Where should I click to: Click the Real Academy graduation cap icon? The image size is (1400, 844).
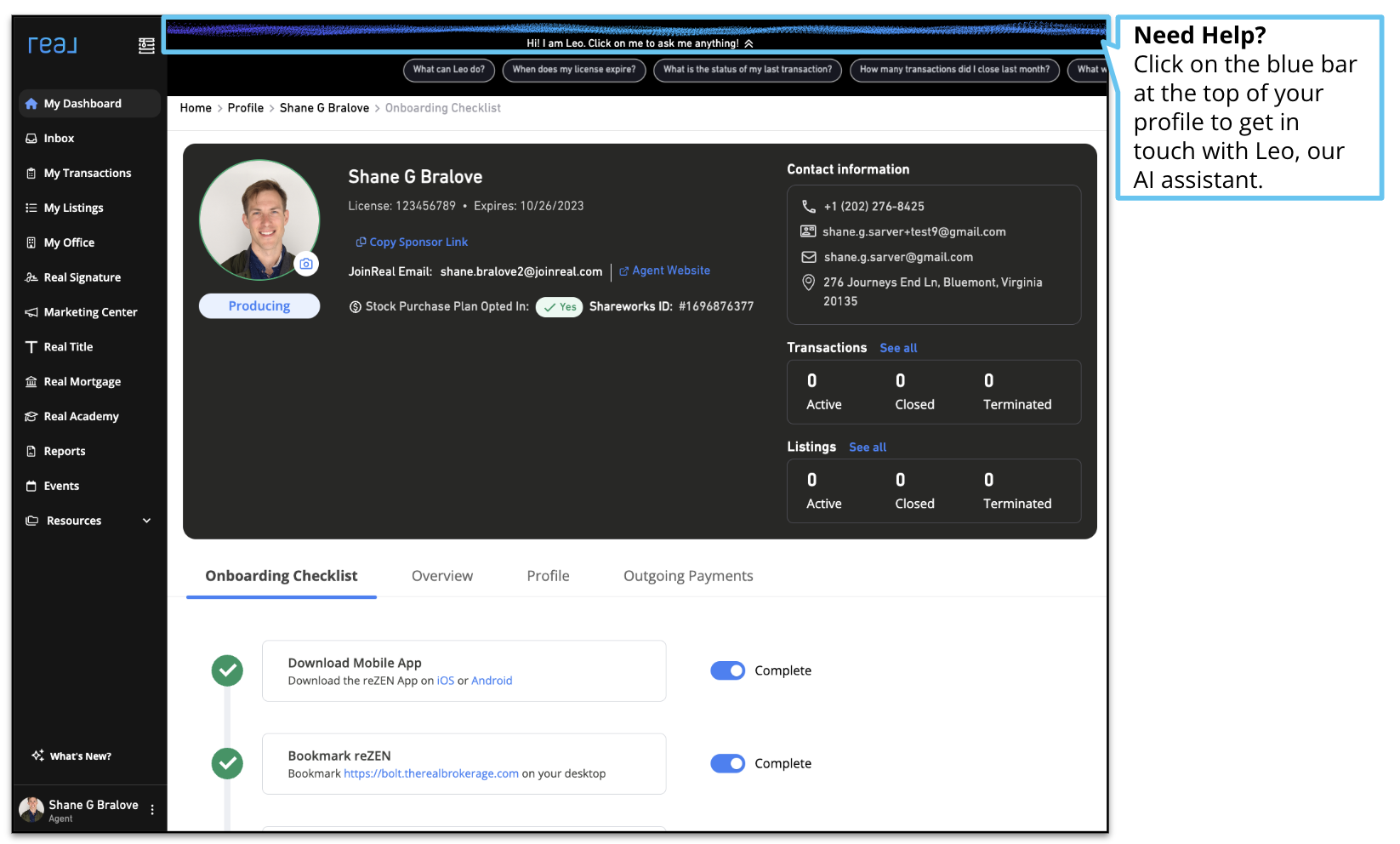tap(31, 417)
